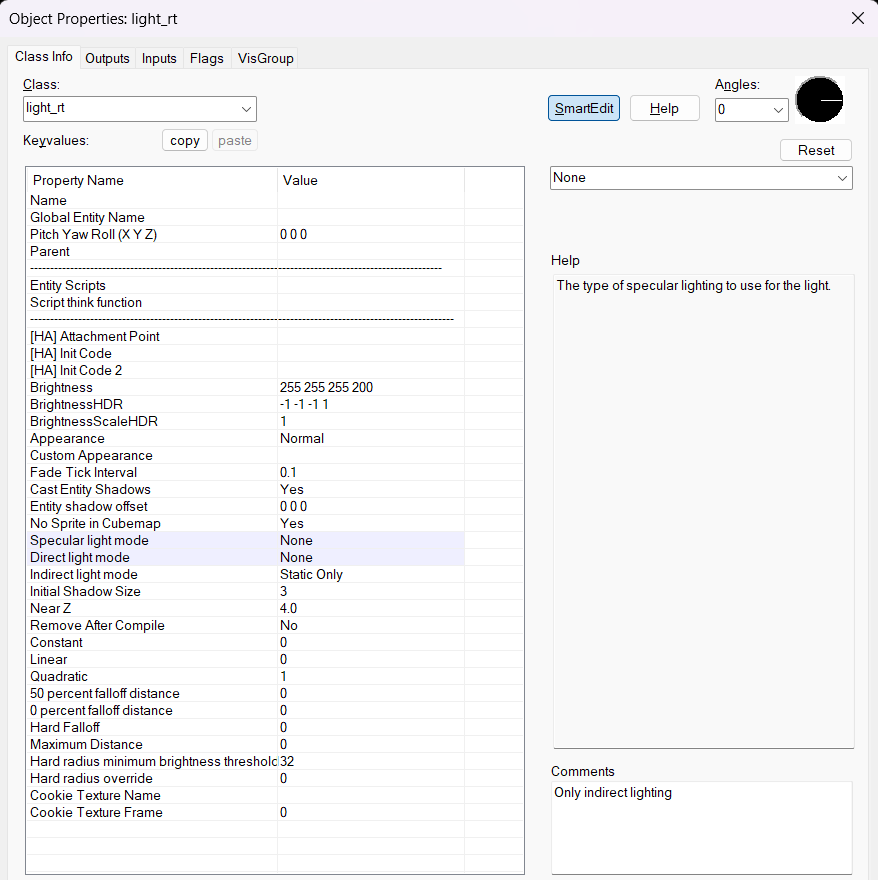
Task: Click in the Comments text box
Action: pos(701,826)
